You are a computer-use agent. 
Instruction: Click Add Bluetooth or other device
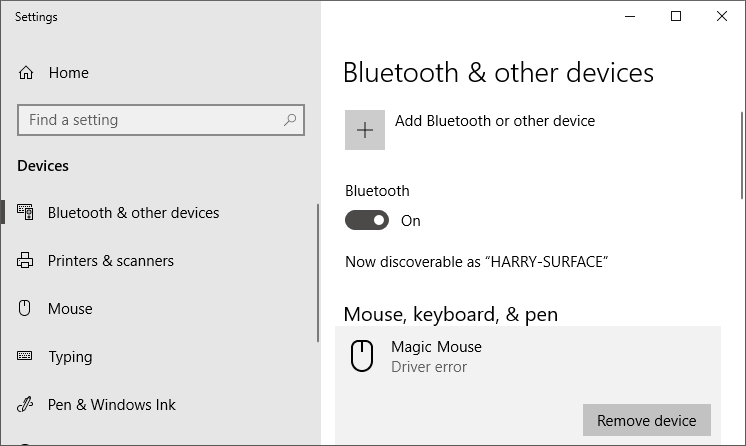[495, 121]
